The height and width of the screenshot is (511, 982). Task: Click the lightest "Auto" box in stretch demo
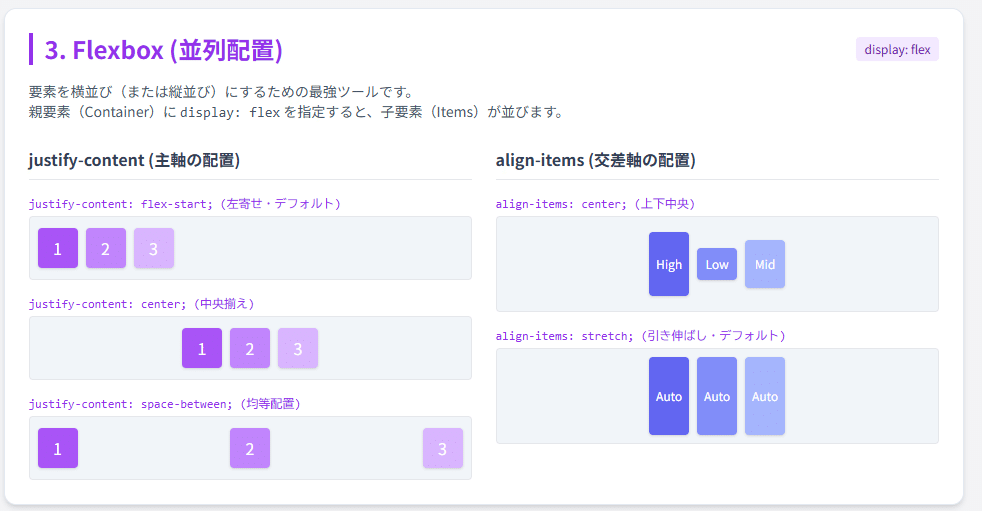click(765, 396)
